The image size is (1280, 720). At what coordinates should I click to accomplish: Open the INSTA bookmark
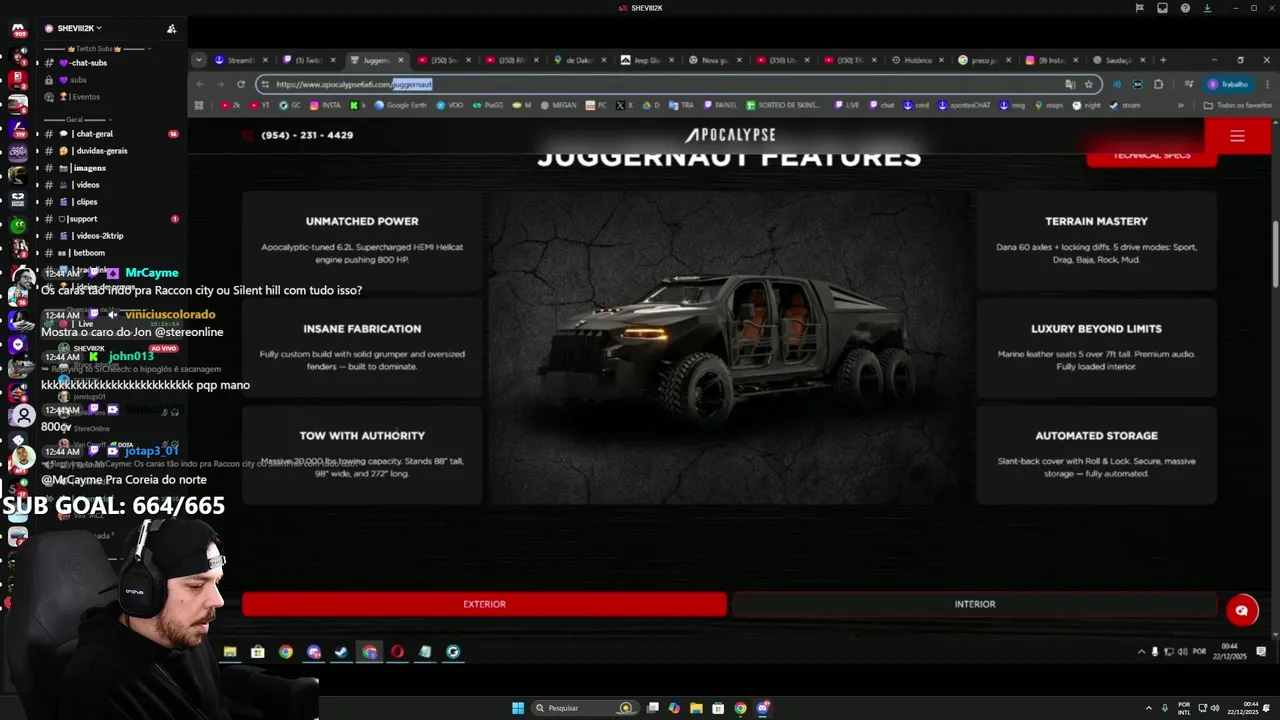click(x=326, y=105)
